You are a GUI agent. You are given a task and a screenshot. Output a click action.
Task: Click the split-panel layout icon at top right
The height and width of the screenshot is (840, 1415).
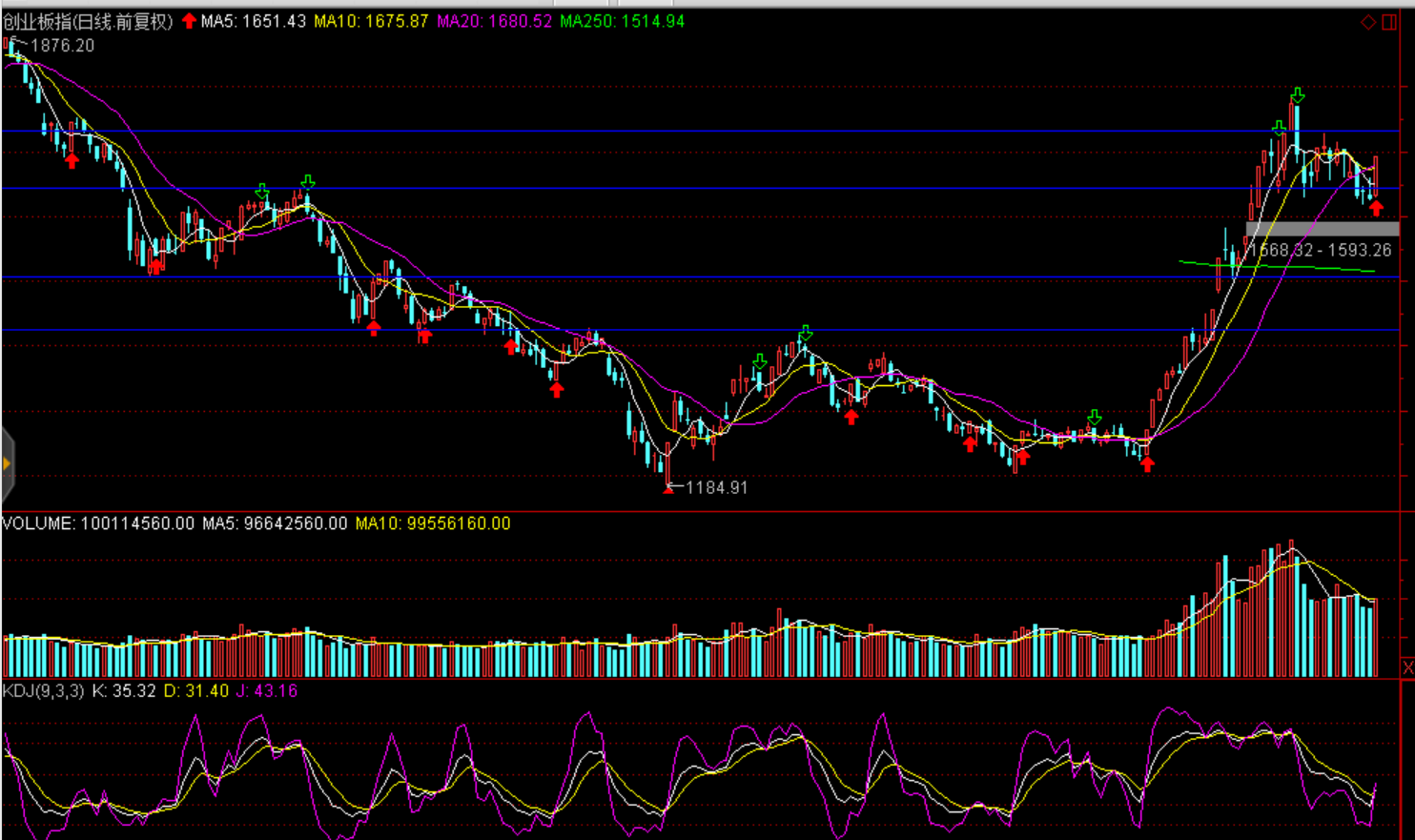click(1390, 22)
